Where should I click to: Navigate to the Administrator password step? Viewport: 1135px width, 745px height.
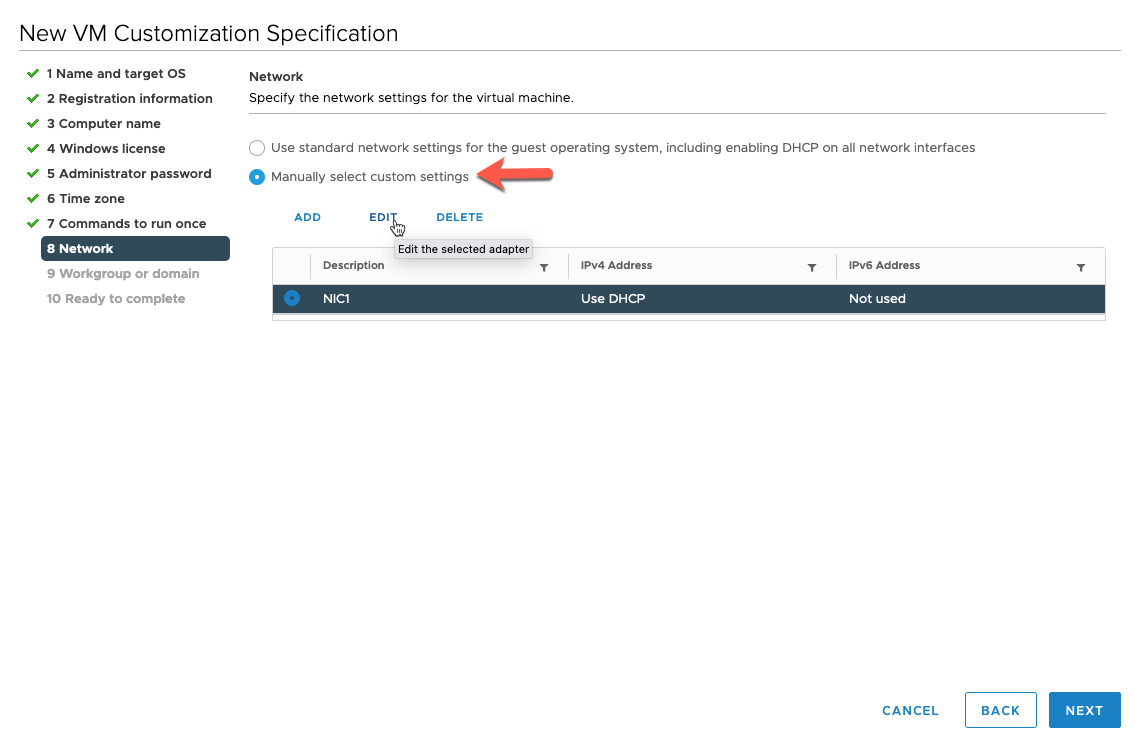130,173
